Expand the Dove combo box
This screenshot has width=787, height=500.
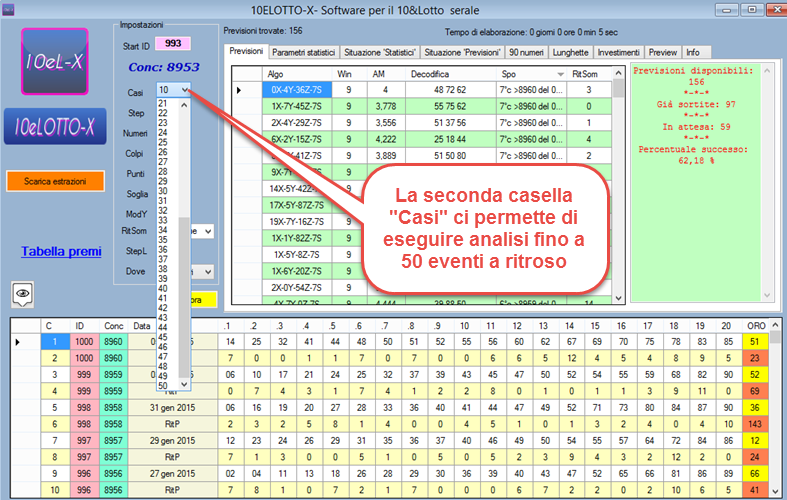pyautogui.click(x=206, y=271)
